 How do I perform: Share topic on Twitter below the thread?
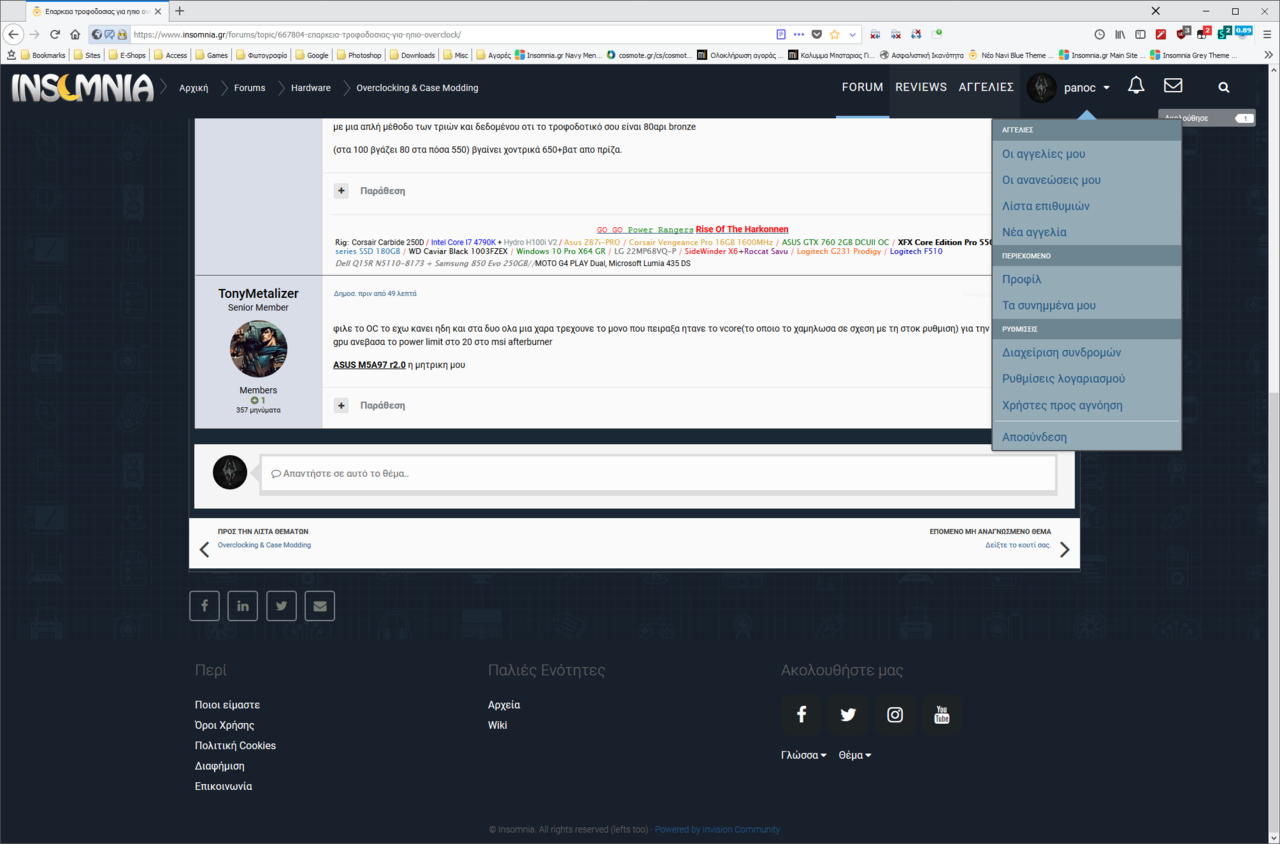point(281,605)
